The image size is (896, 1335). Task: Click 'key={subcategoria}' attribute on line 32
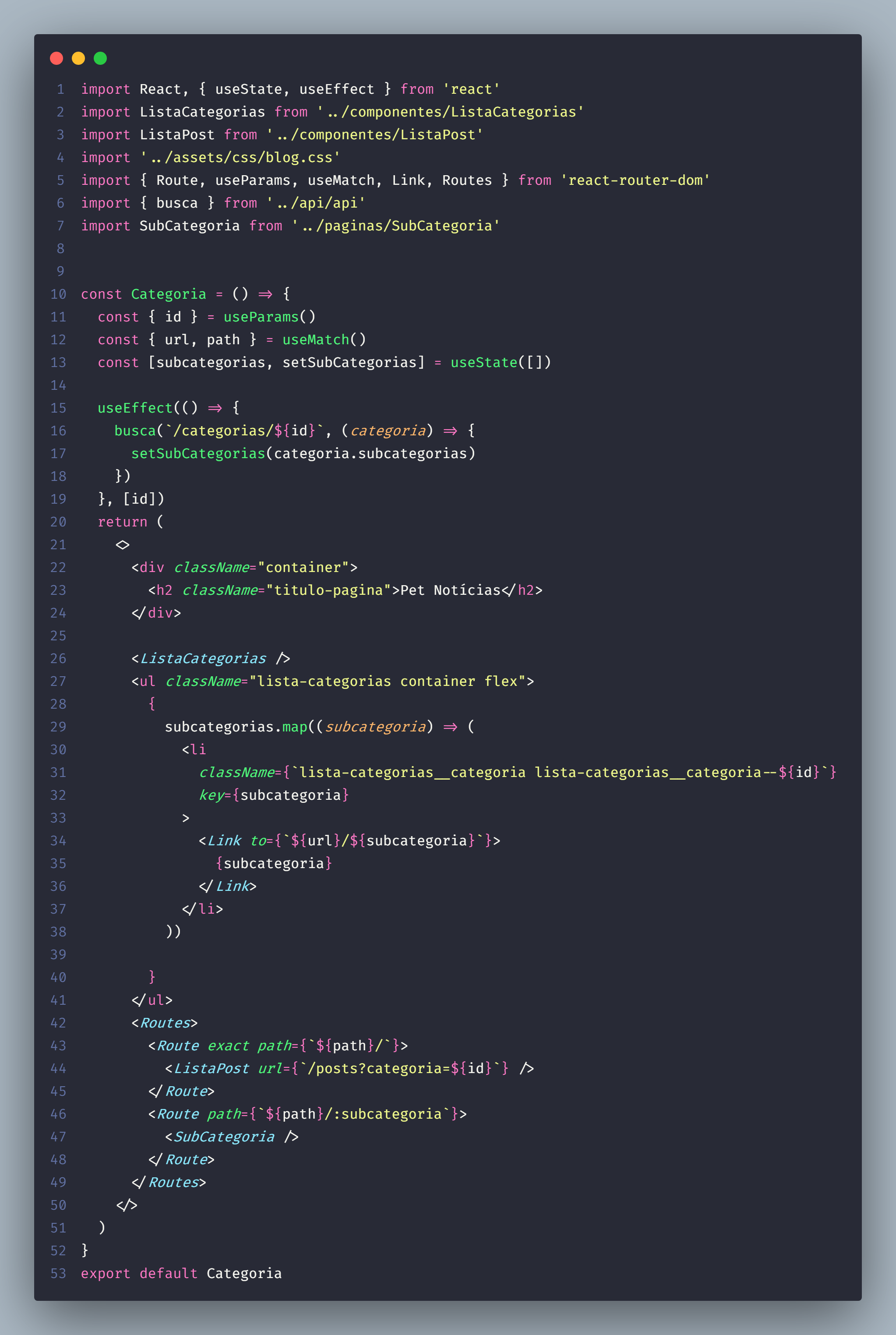pos(274,795)
